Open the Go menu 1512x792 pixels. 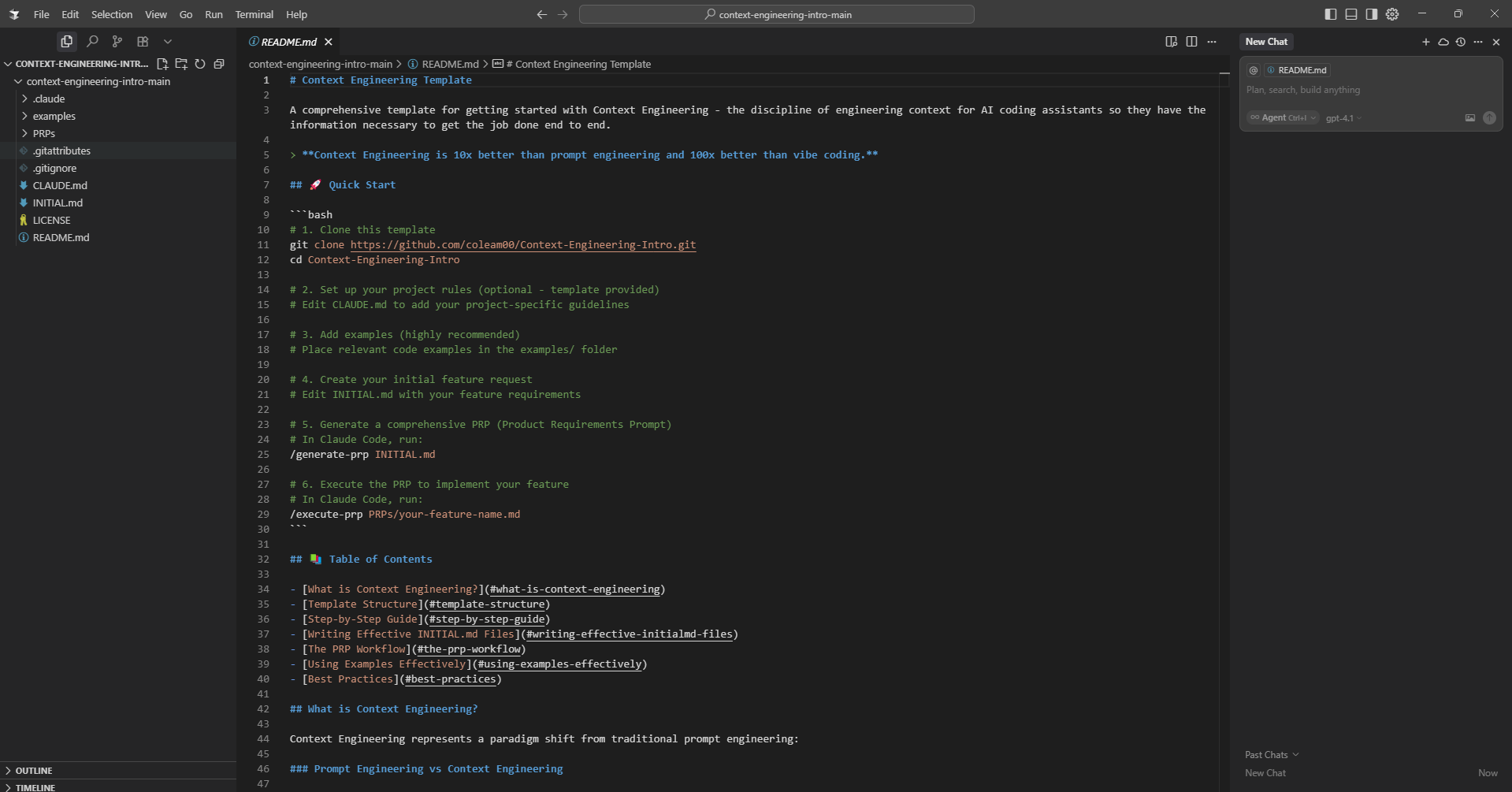[186, 14]
